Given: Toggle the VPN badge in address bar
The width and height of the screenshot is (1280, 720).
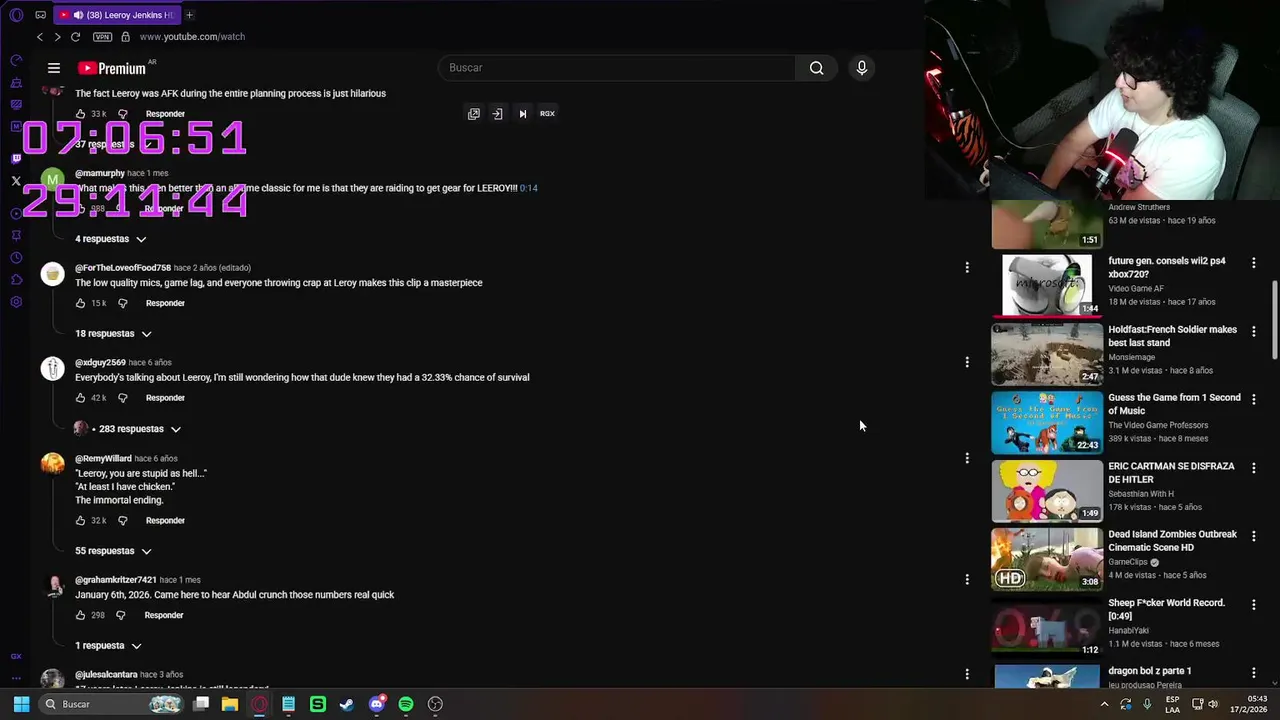Looking at the screenshot, I should point(102,37).
